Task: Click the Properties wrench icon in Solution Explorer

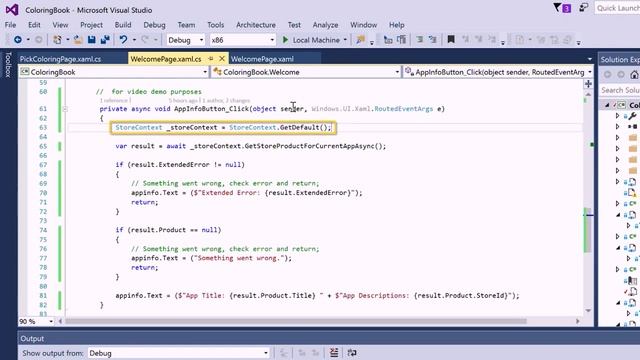Action: click(x=633, y=116)
